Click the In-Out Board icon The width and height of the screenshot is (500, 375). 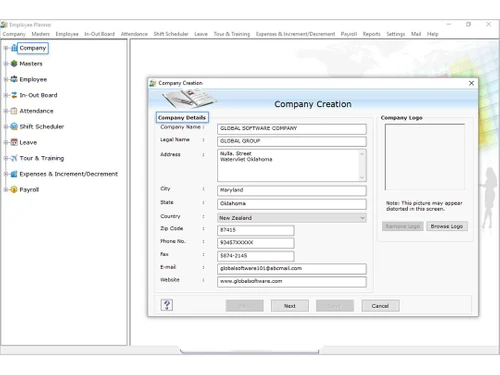[x=14, y=95]
